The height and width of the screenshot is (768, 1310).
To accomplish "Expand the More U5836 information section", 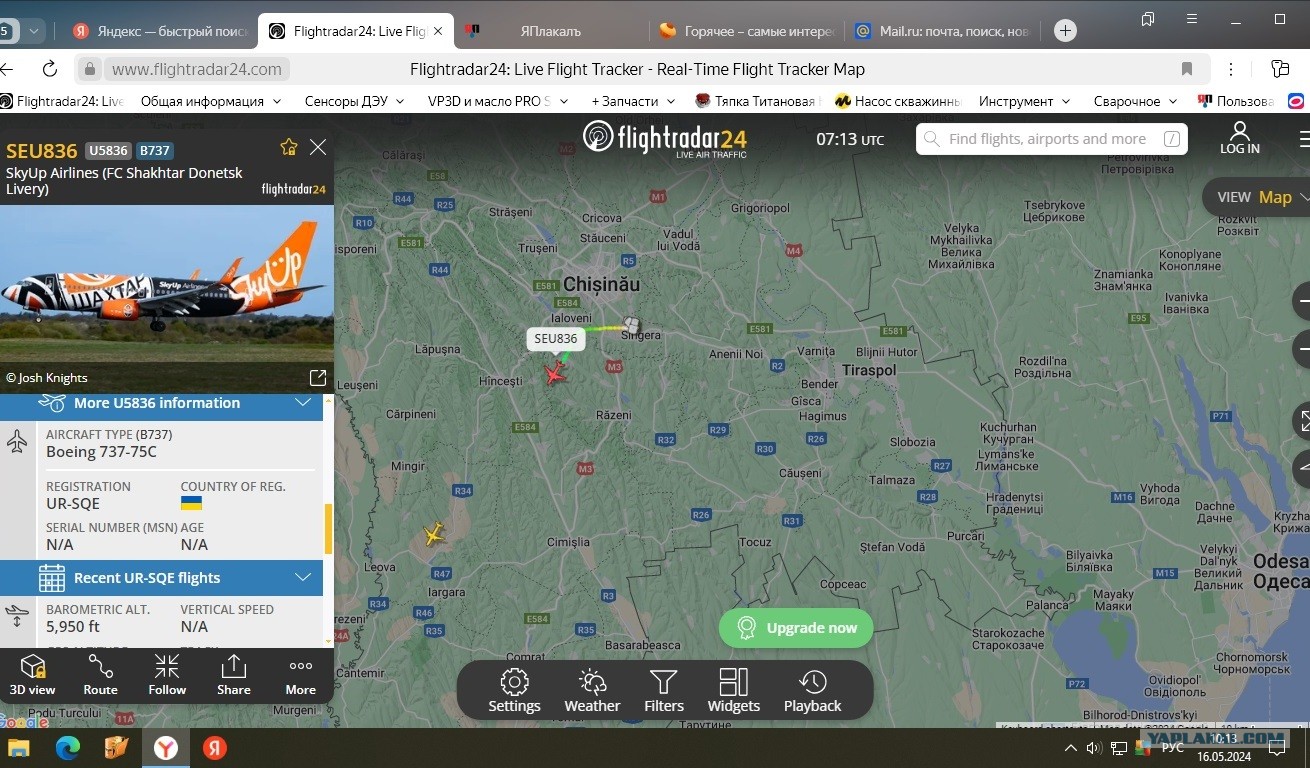I will pyautogui.click(x=161, y=403).
